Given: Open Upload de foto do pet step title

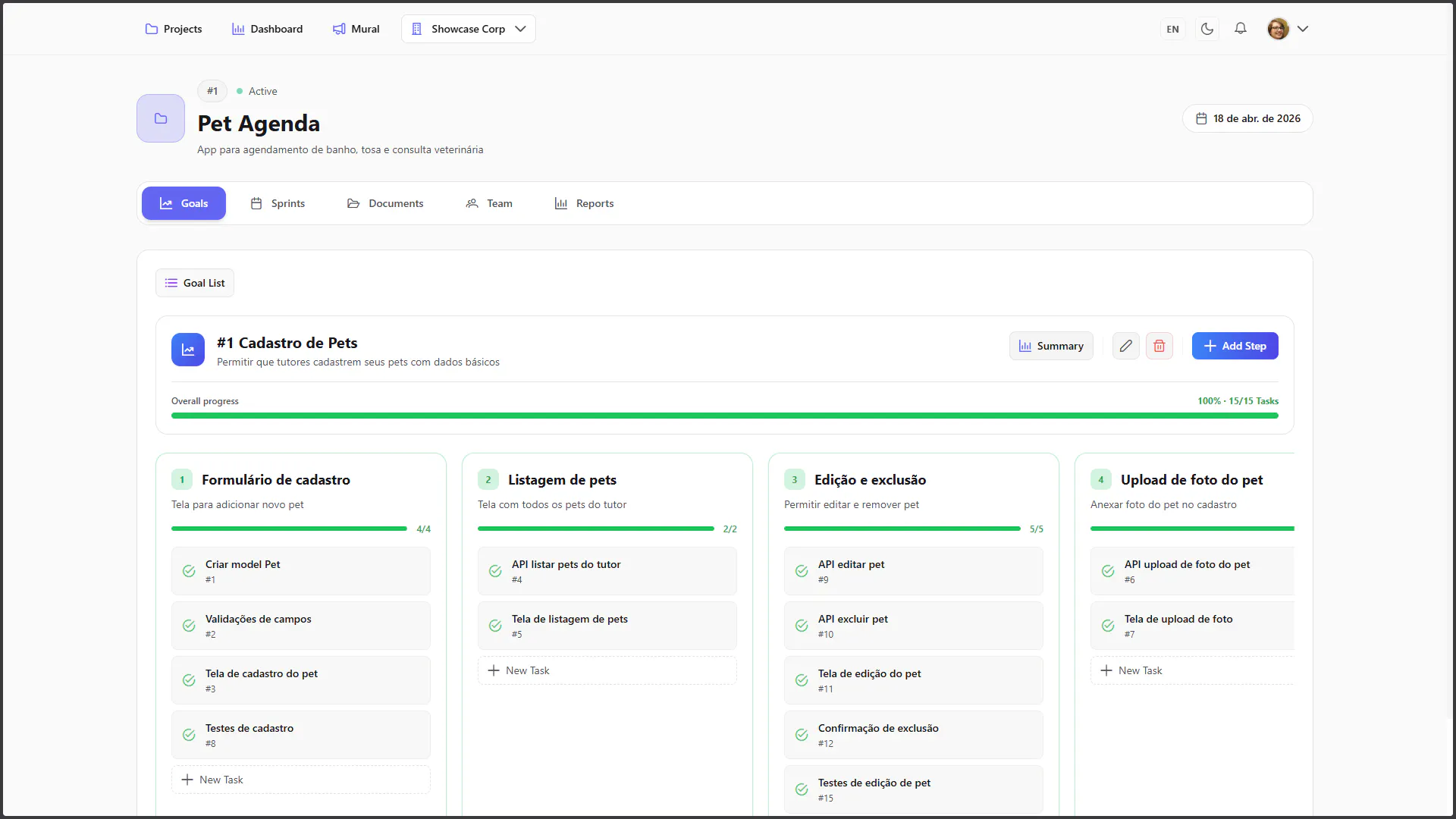Looking at the screenshot, I should (x=1191, y=480).
